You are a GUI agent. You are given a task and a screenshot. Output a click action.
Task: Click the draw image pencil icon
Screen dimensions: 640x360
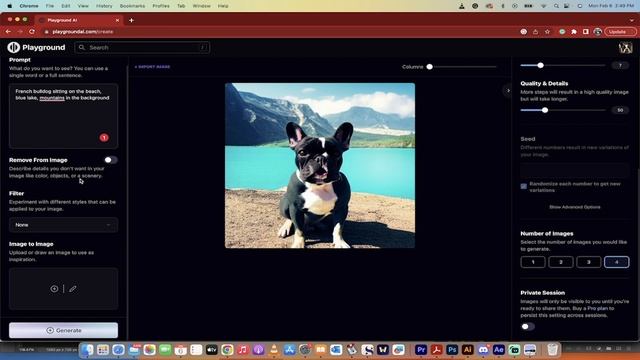(73, 289)
